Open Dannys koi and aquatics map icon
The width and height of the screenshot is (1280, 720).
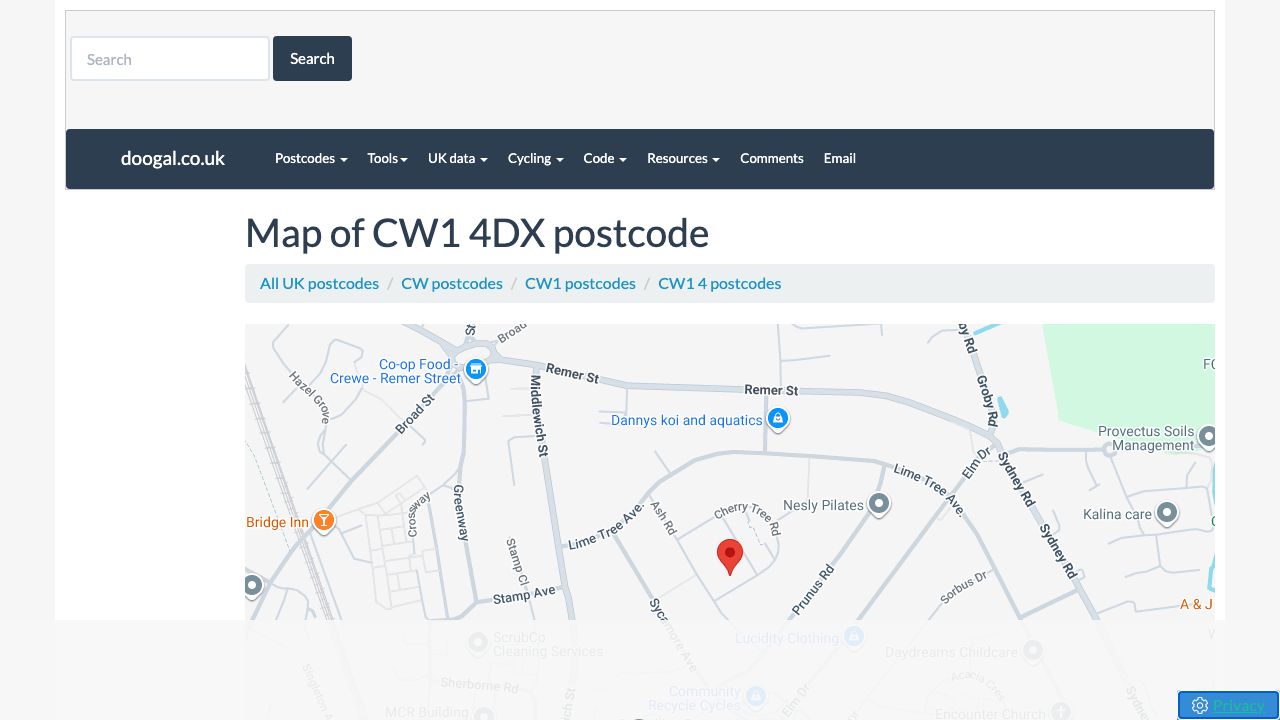tap(778, 418)
